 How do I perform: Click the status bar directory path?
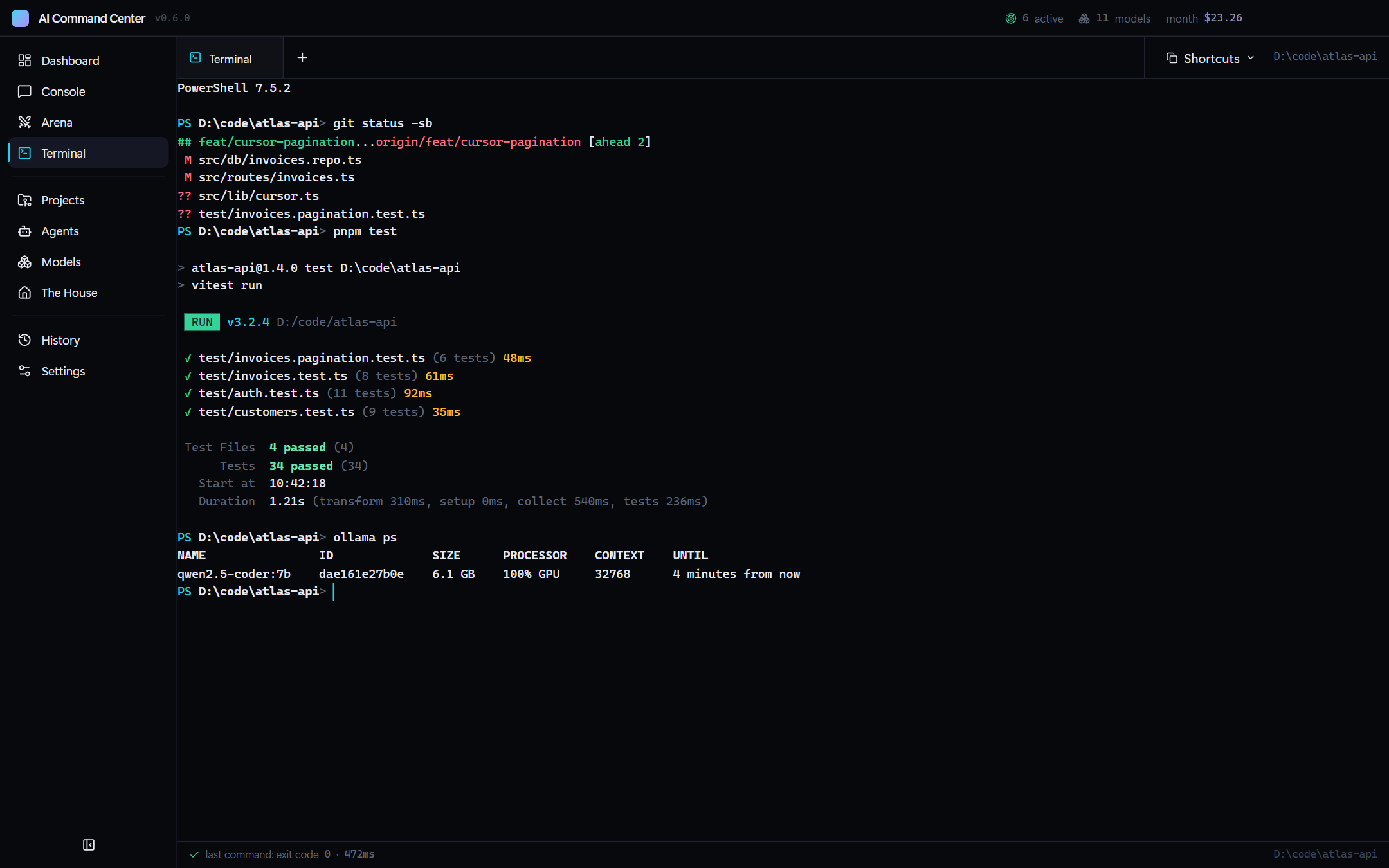(x=1325, y=854)
